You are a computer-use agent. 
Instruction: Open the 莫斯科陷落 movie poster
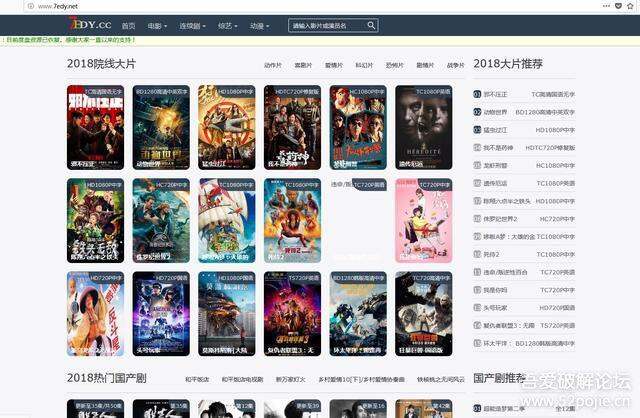click(x=227, y=314)
